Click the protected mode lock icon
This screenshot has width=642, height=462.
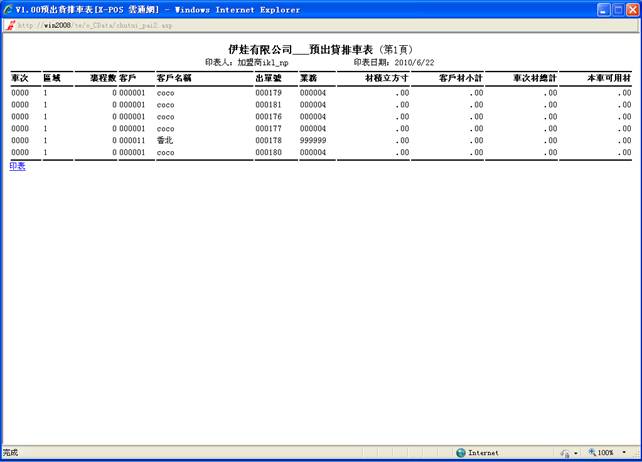coord(564,452)
